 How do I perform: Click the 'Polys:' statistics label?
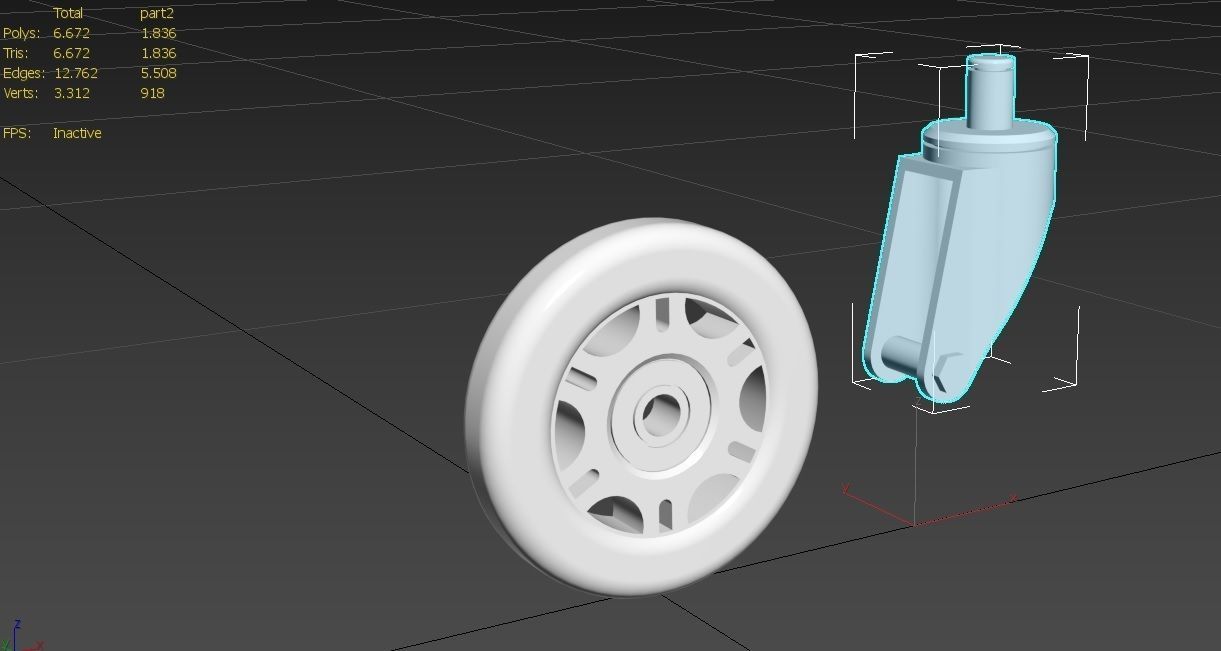tap(21, 33)
